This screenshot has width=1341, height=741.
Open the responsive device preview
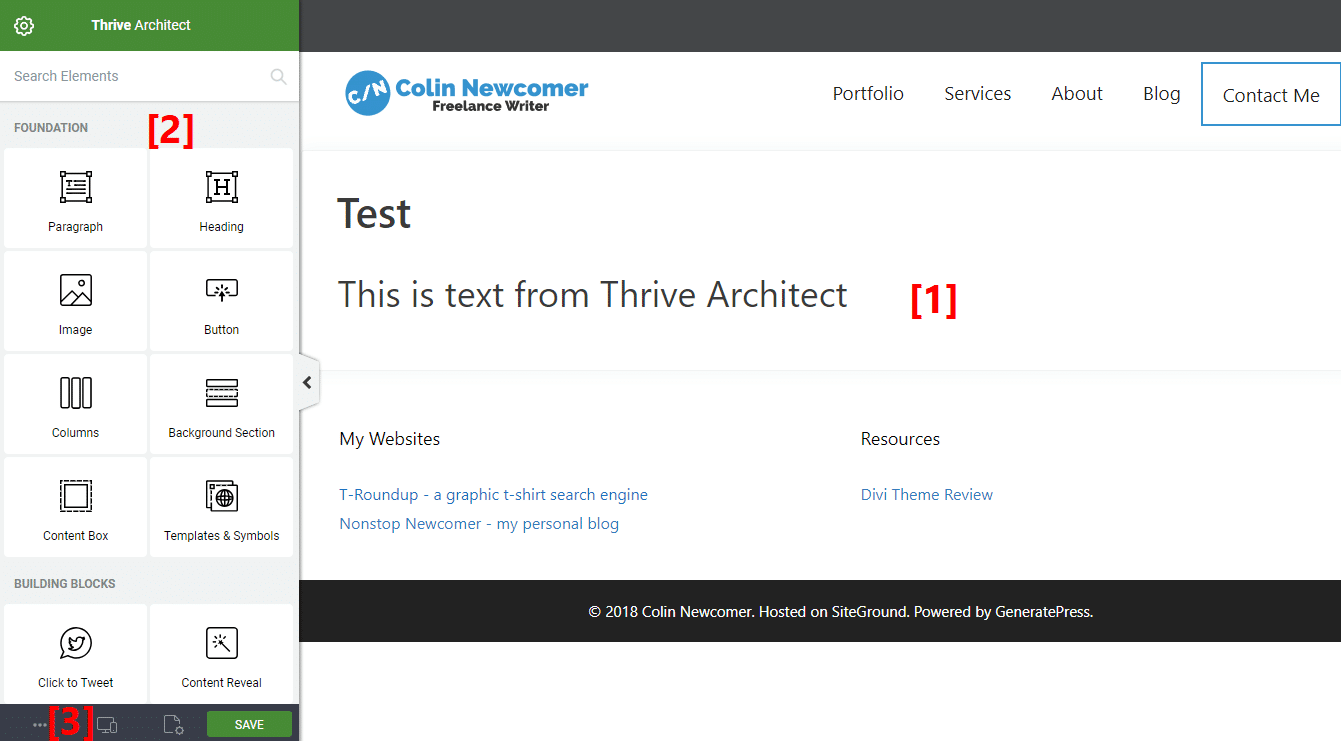coord(107,723)
